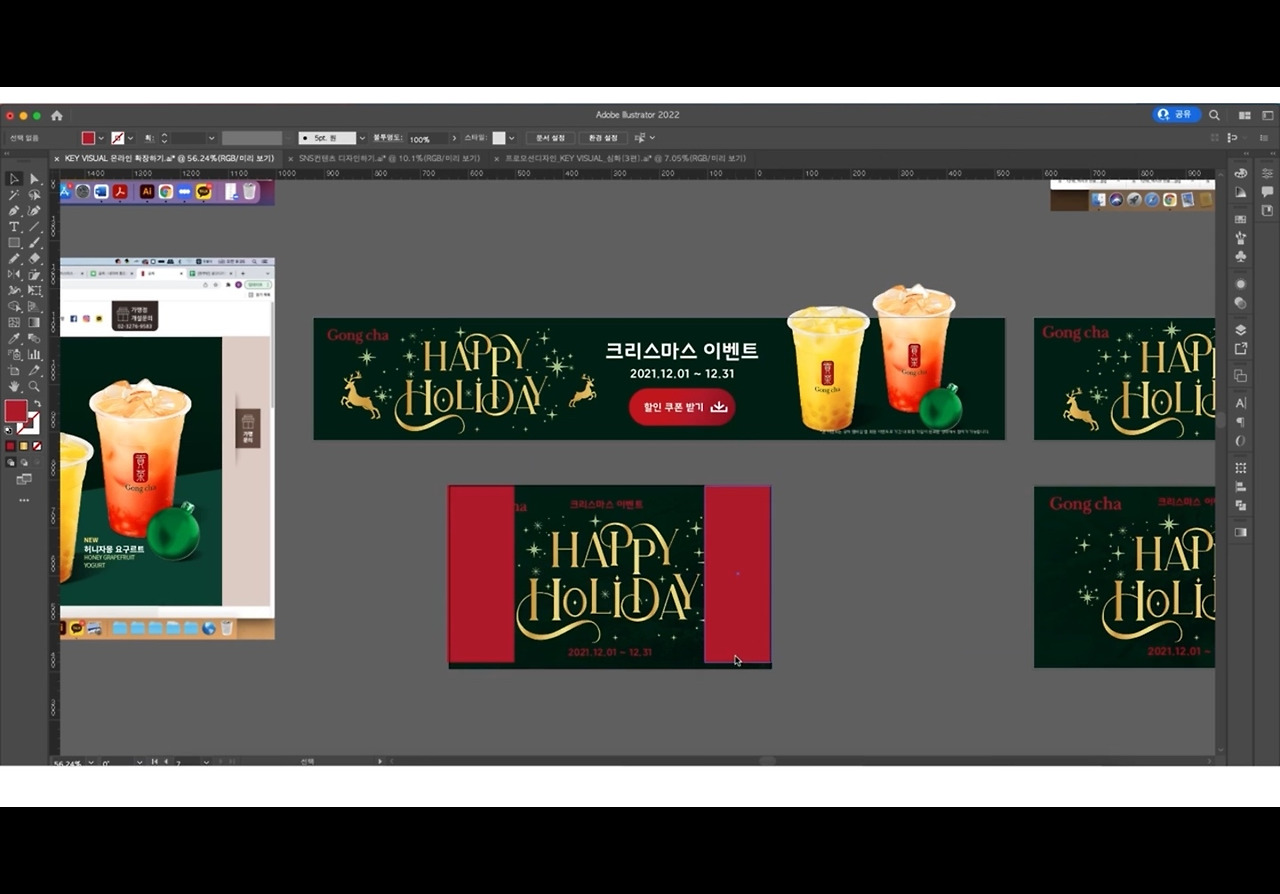Screen dimensions: 1280x894
Task: Open the Search icon in the title bar
Action: tap(1214, 115)
